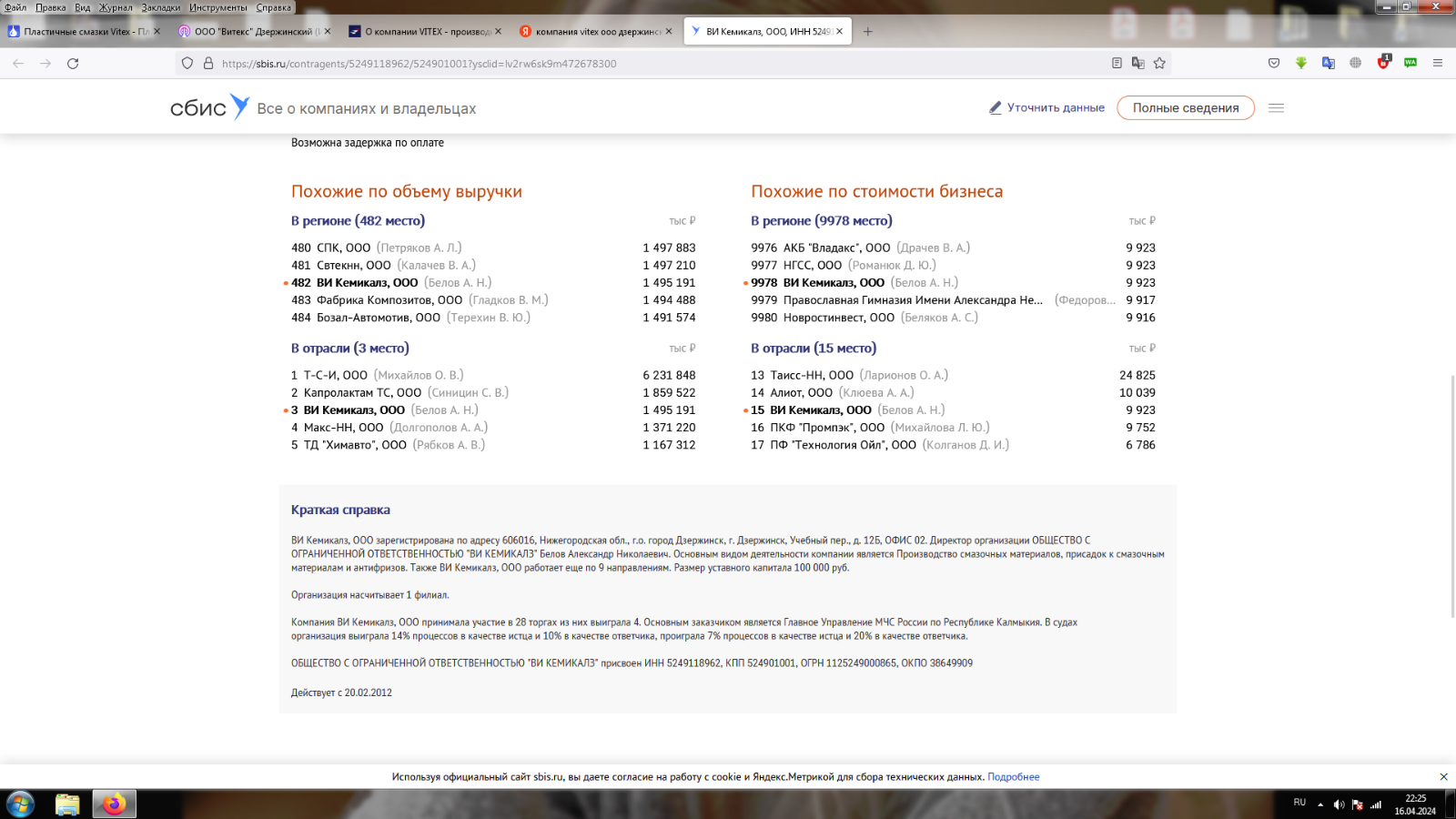Image resolution: width=1456 pixels, height=819 pixels.
Task: Open the Вид menu
Action: (x=83, y=7)
